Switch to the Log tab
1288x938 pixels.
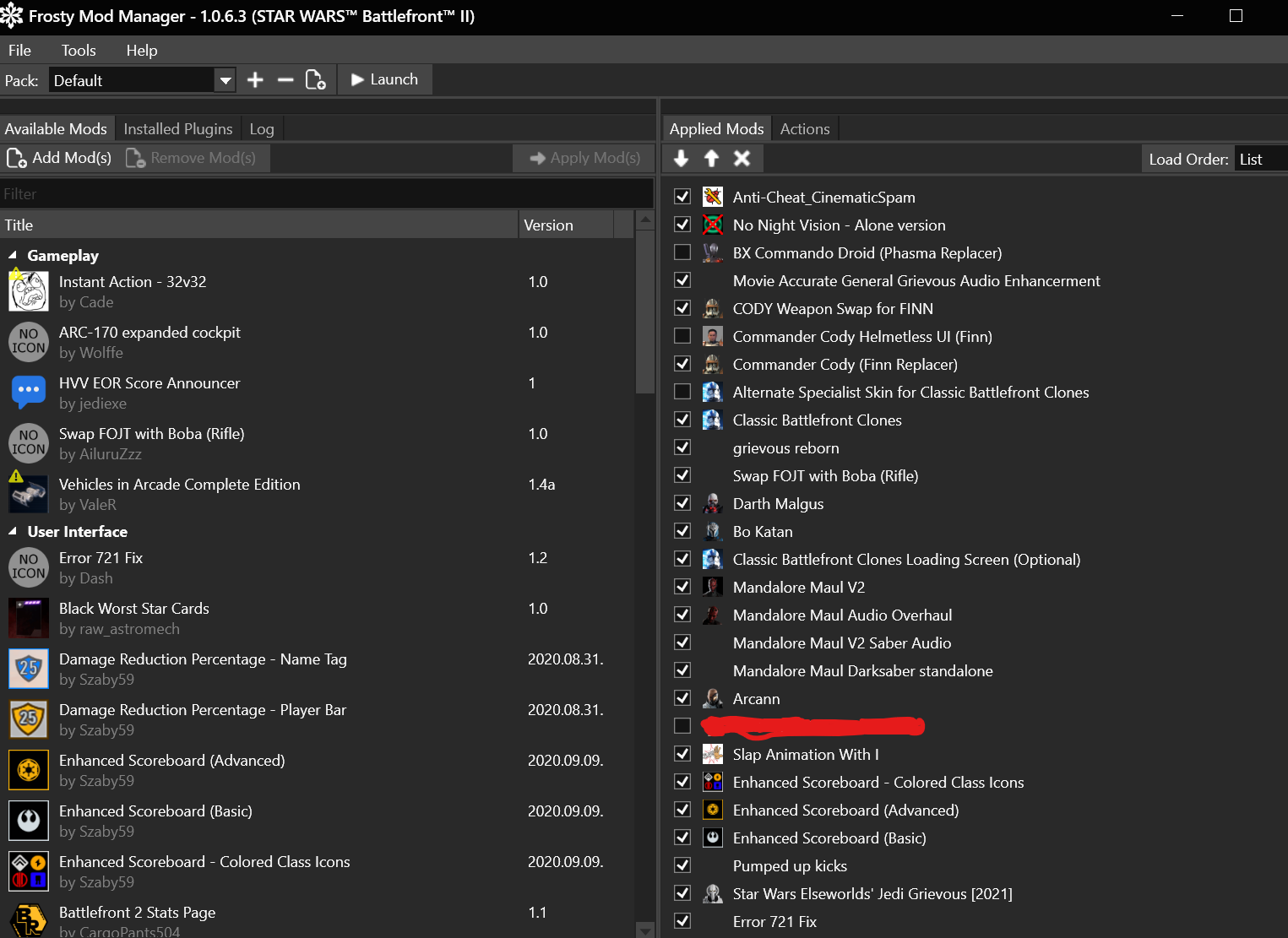pyautogui.click(x=262, y=128)
